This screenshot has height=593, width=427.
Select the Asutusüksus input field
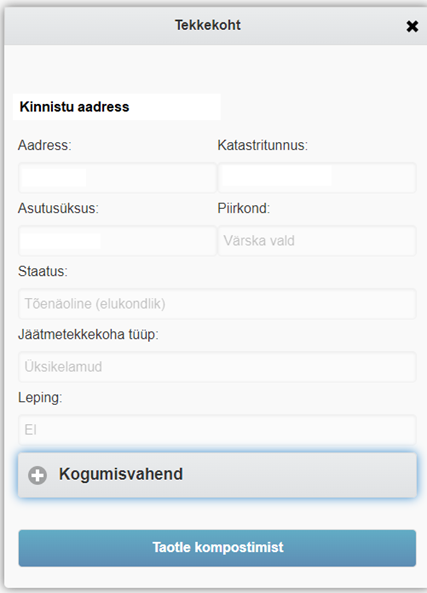click(117, 241)
